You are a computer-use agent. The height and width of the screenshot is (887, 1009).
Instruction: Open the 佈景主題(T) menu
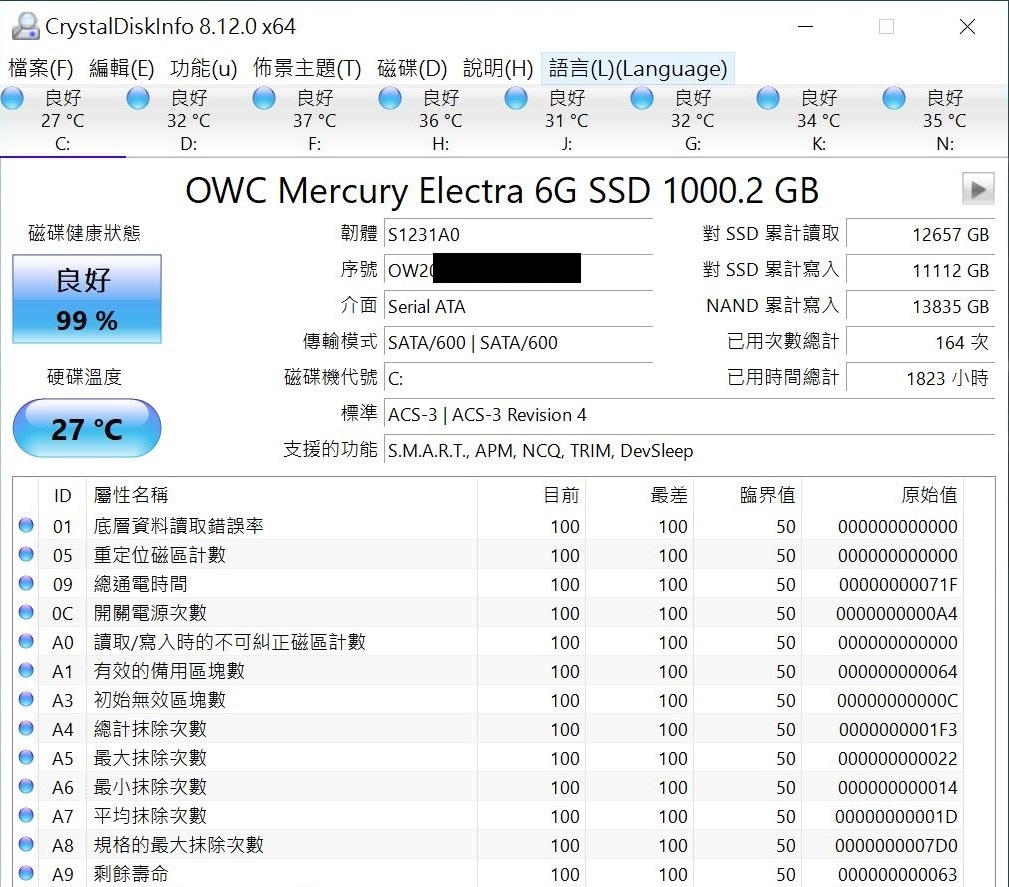[x=307, y=68]
